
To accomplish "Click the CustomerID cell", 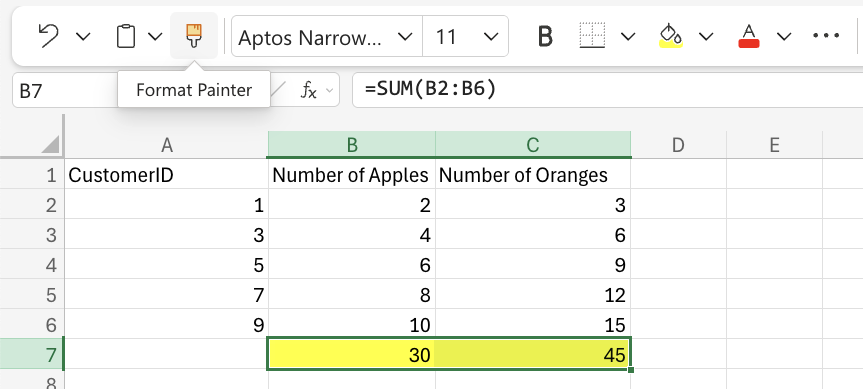I will [x=167, y=175].
